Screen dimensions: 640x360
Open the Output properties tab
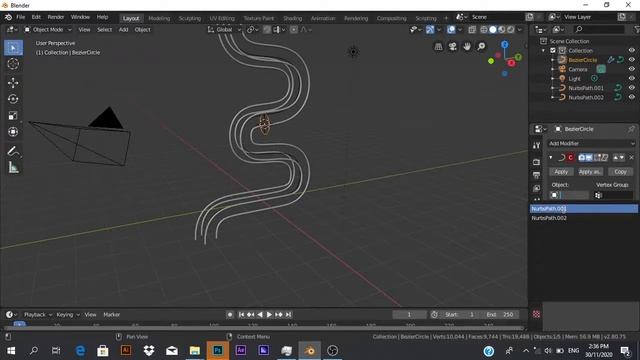(536, 176)
